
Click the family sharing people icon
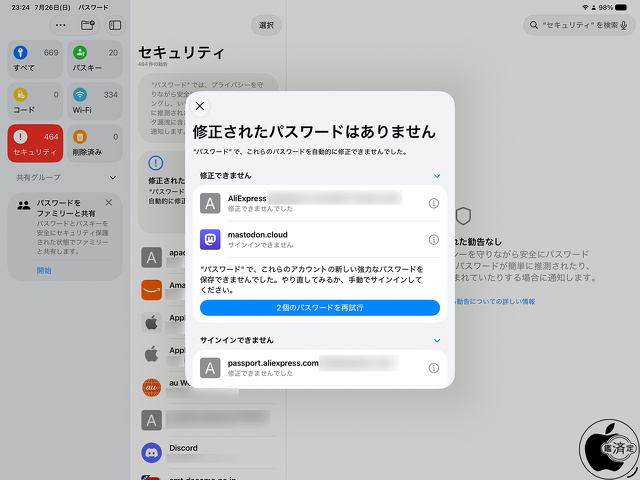click(x=24, y=205)
